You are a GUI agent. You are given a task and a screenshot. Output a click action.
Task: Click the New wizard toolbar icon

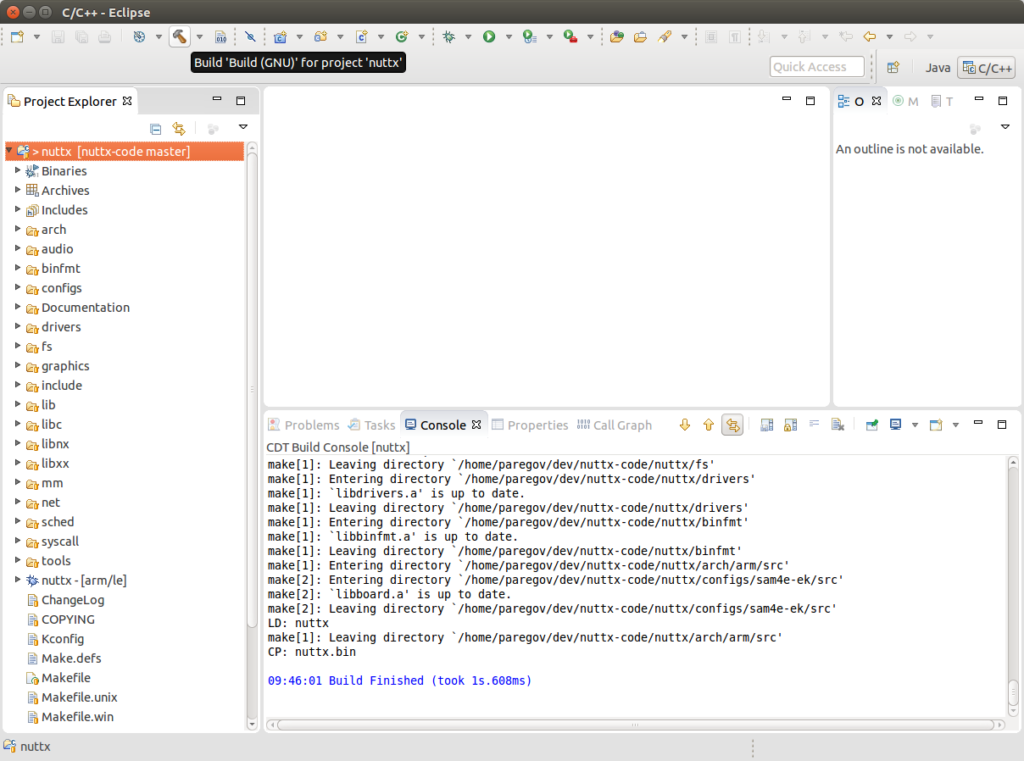pos(17,37)
